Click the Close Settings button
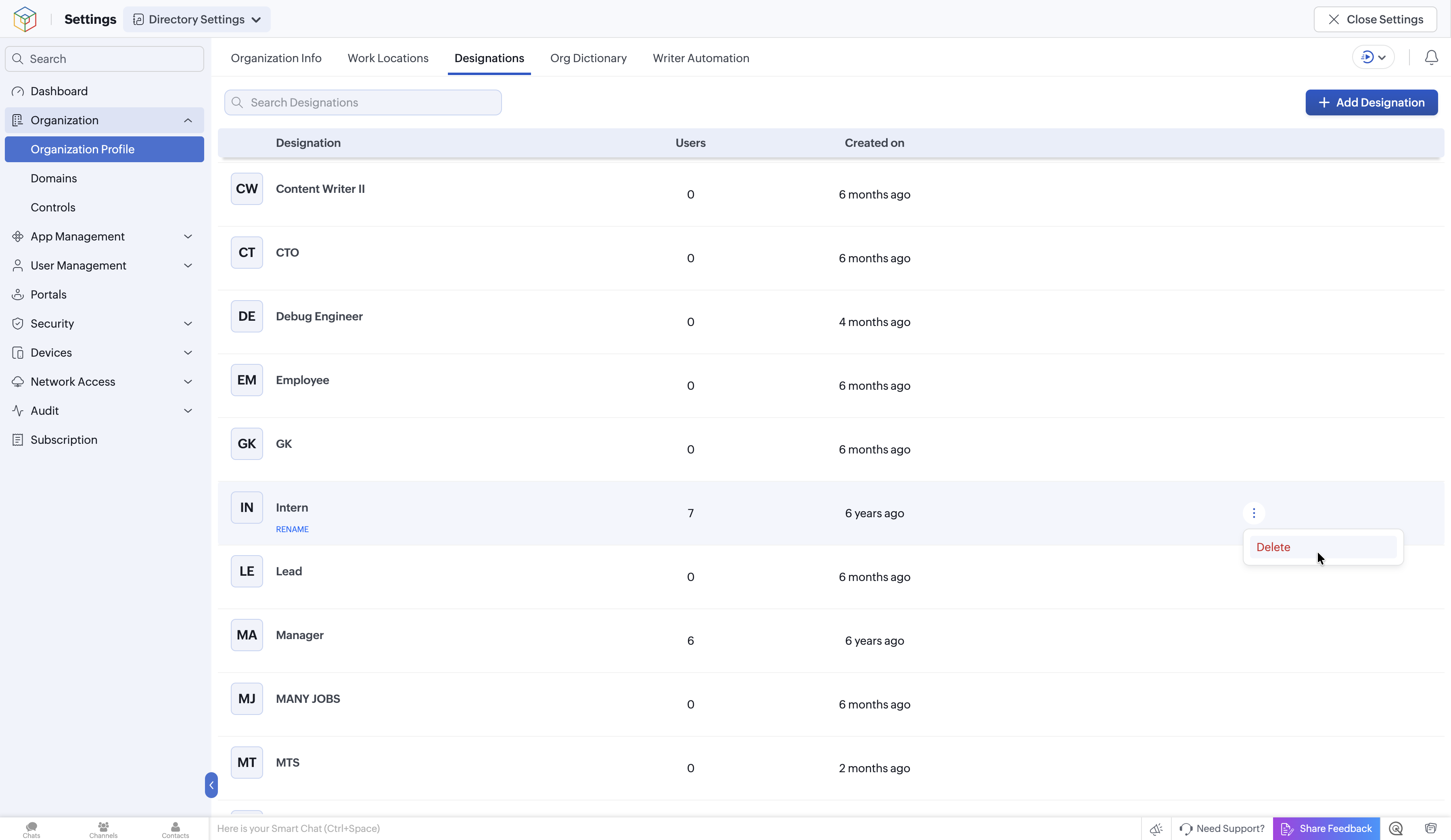1451x840 pixels. pyautogui.click(x=1375, y=20)
